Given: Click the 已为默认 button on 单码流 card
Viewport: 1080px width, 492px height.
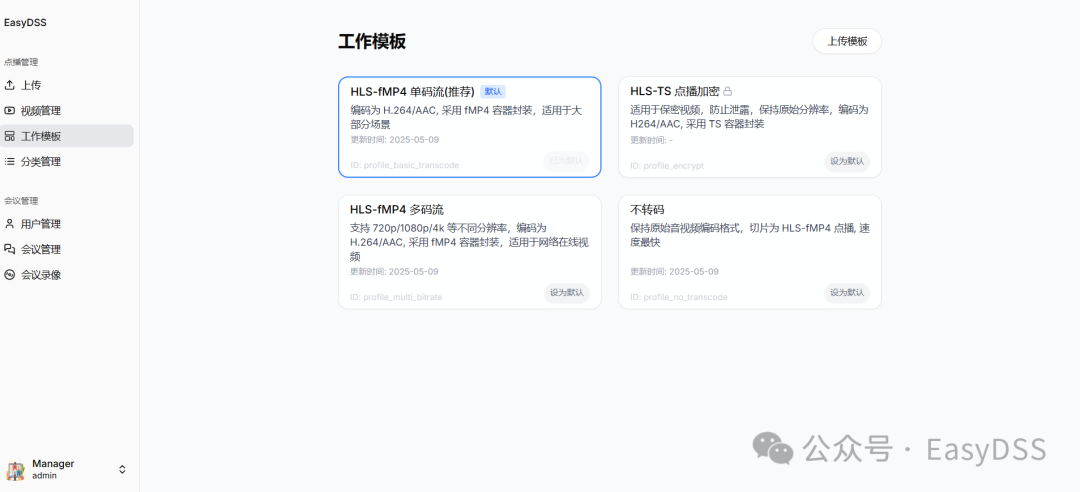Looking at the screenshot, I should click(x=566, y=161).
